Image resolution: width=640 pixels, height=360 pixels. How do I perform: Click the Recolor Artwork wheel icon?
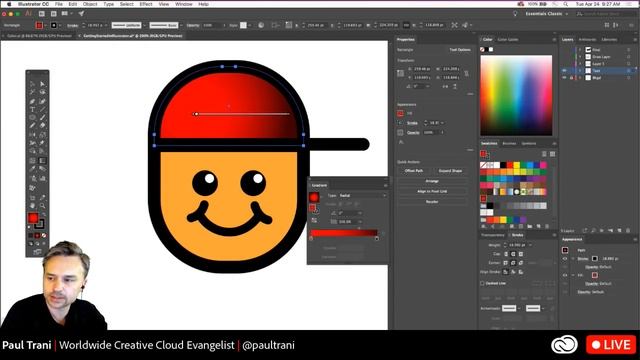261,25
